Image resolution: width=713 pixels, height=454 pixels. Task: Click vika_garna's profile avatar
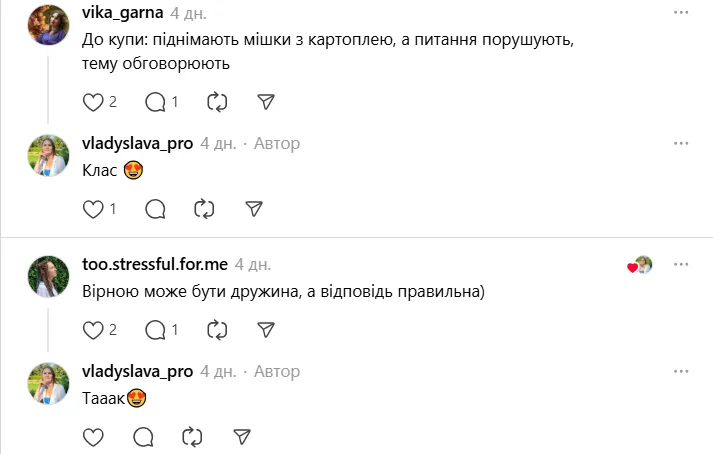(48, 24)
